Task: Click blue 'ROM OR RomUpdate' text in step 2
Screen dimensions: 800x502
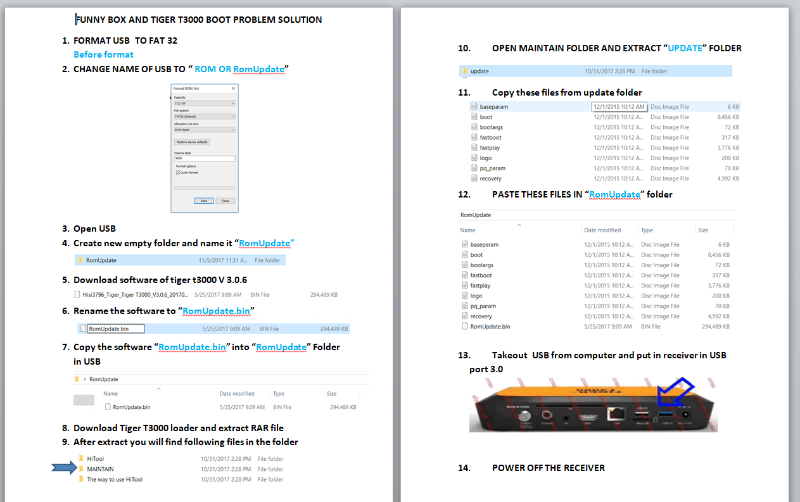Action: point(239,69)
